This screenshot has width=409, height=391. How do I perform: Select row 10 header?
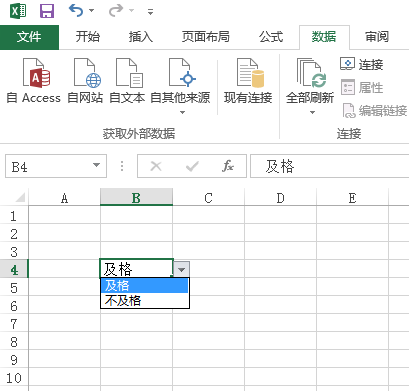(x=14, y=378)
